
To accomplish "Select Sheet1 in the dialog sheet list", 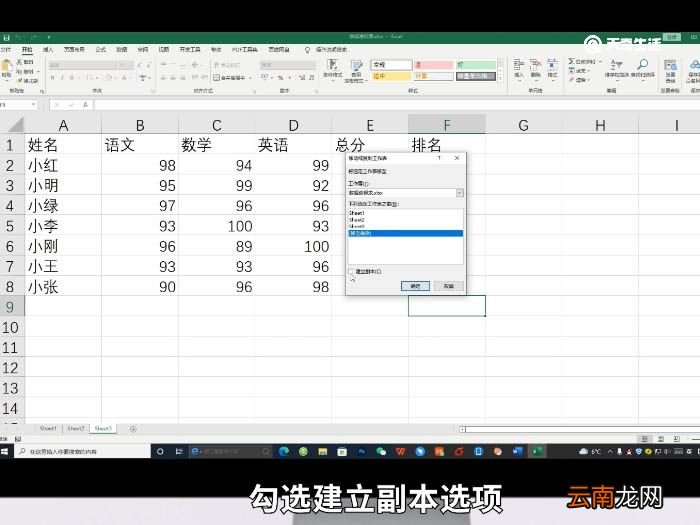I will pyautogui.click(x=405, y=213).
